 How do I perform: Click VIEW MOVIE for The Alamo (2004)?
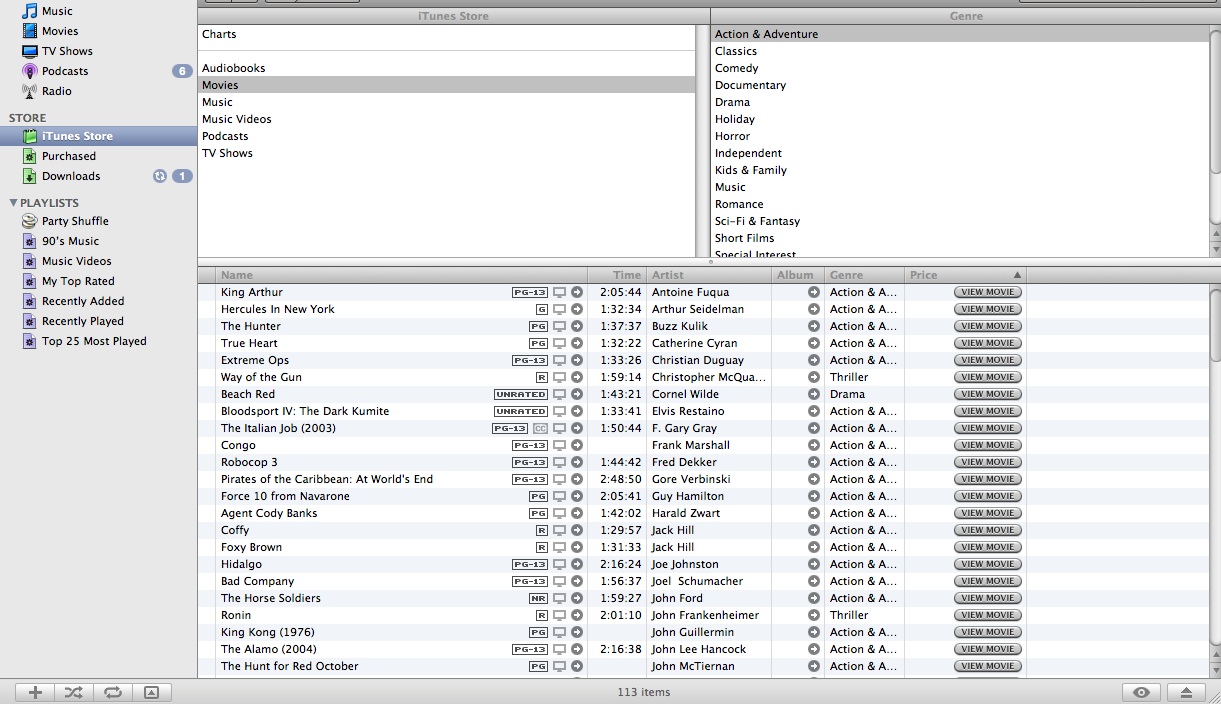coord(987,649)
